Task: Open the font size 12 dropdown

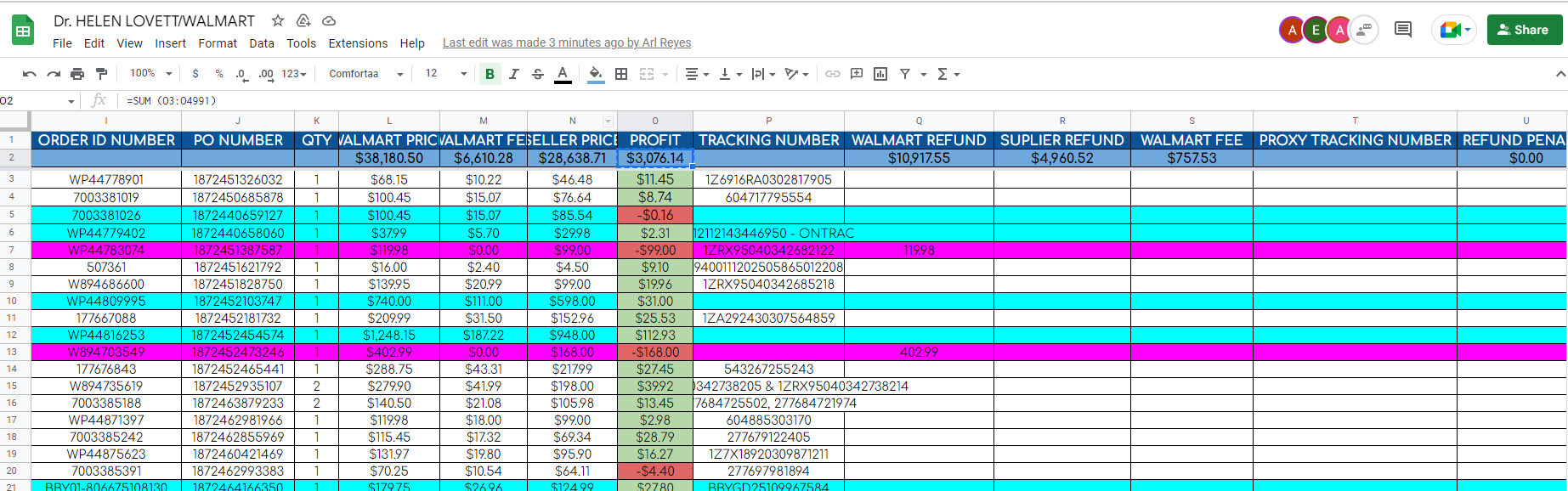Action: tap(445, 74)
